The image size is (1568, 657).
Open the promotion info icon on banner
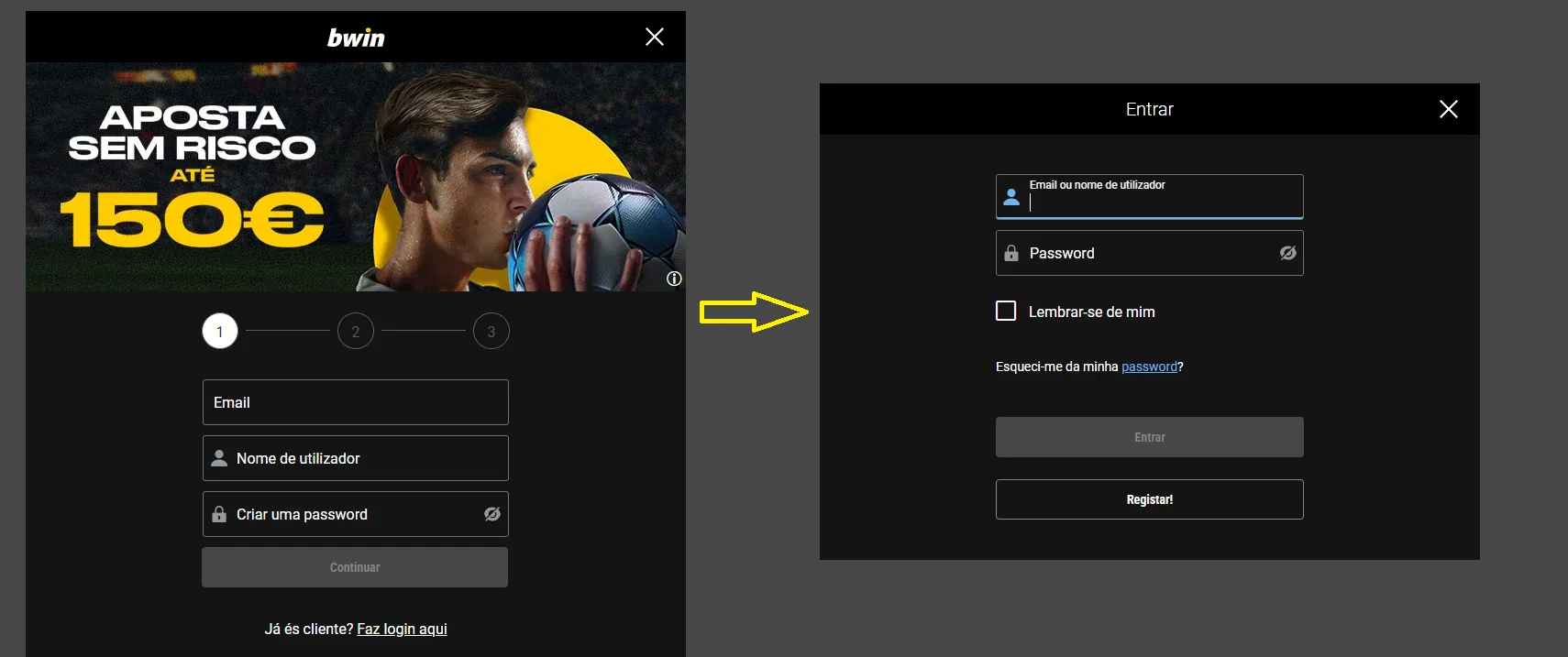click(674, 279)
